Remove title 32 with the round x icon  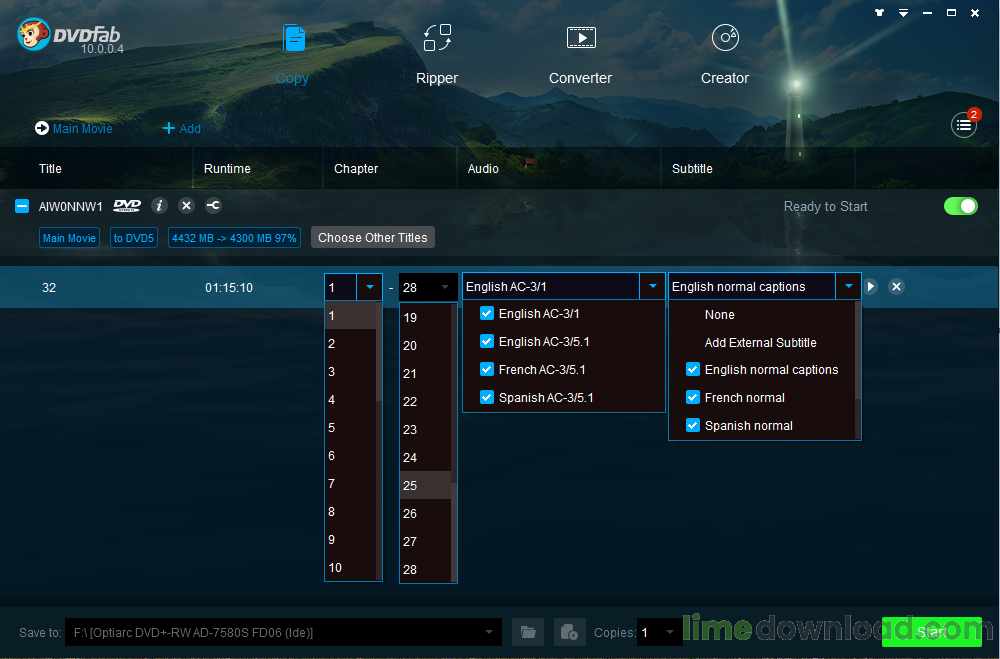tap(896, 287)
